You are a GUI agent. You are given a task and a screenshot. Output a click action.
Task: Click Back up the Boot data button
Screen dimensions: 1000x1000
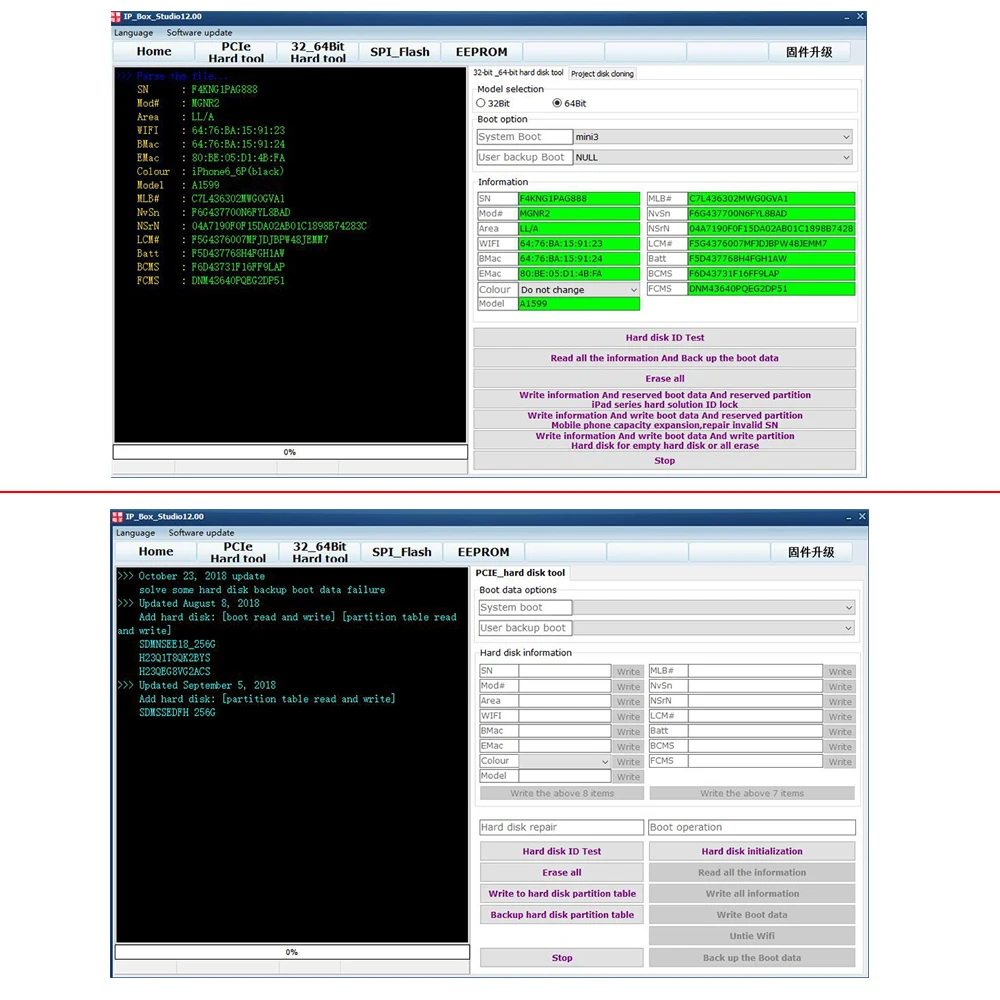752,957
